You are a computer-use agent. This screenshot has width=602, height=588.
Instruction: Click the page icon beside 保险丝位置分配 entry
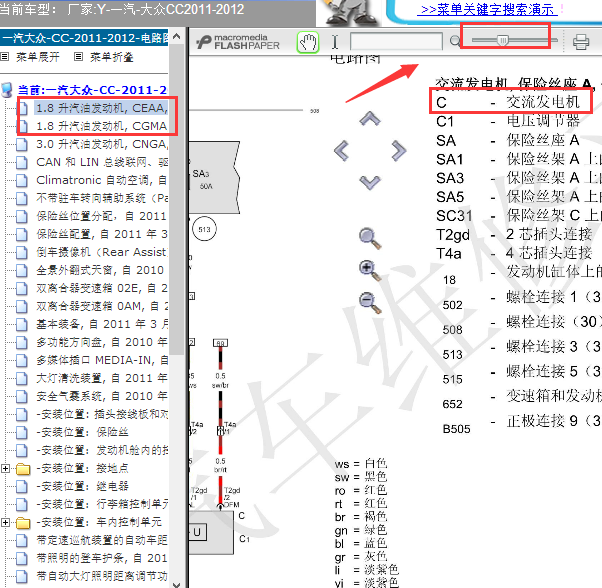coord(22,216)
